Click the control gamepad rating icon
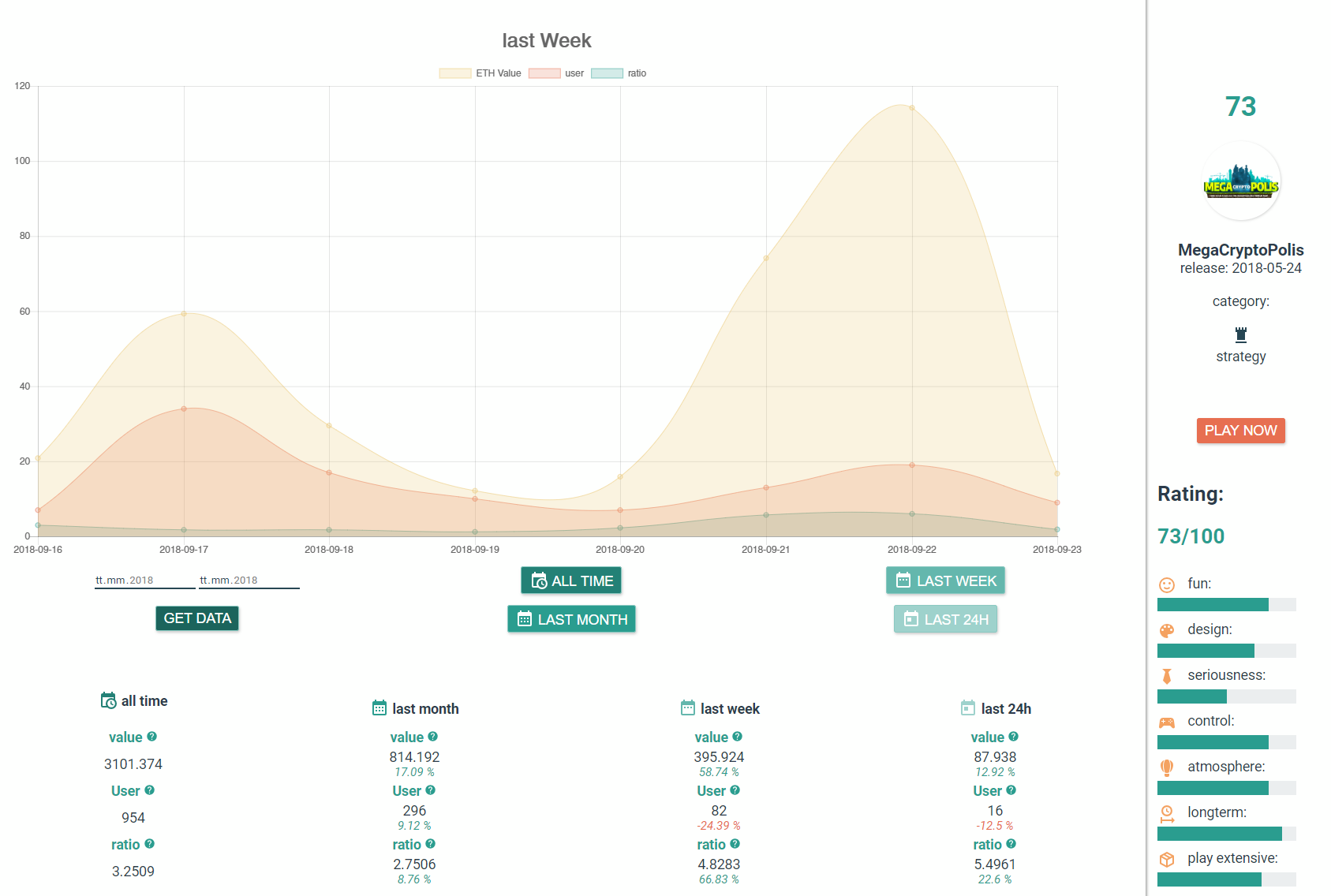The image size is (1331, 896). pos(1167,722)
